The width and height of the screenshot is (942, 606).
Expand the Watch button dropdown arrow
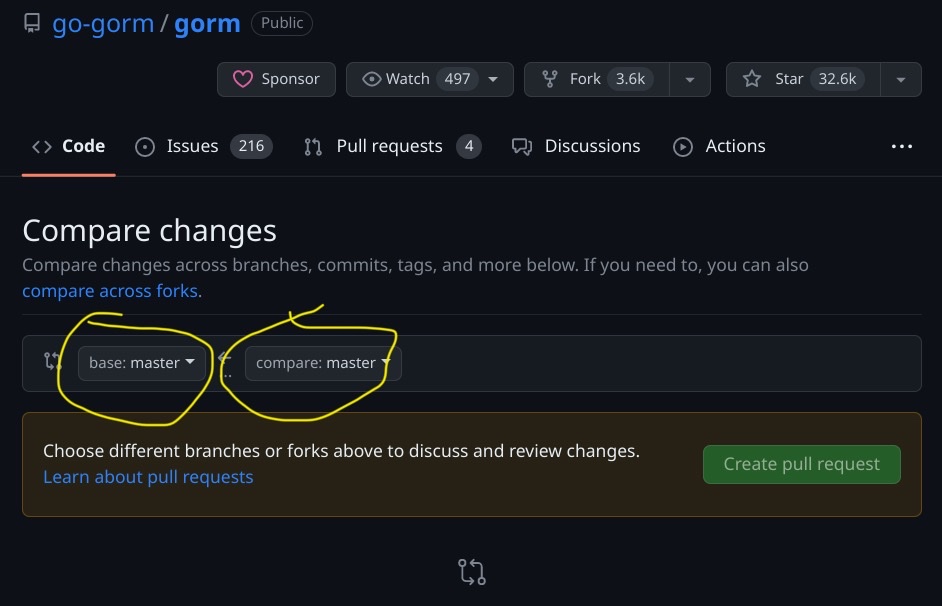tap(493, 78)
